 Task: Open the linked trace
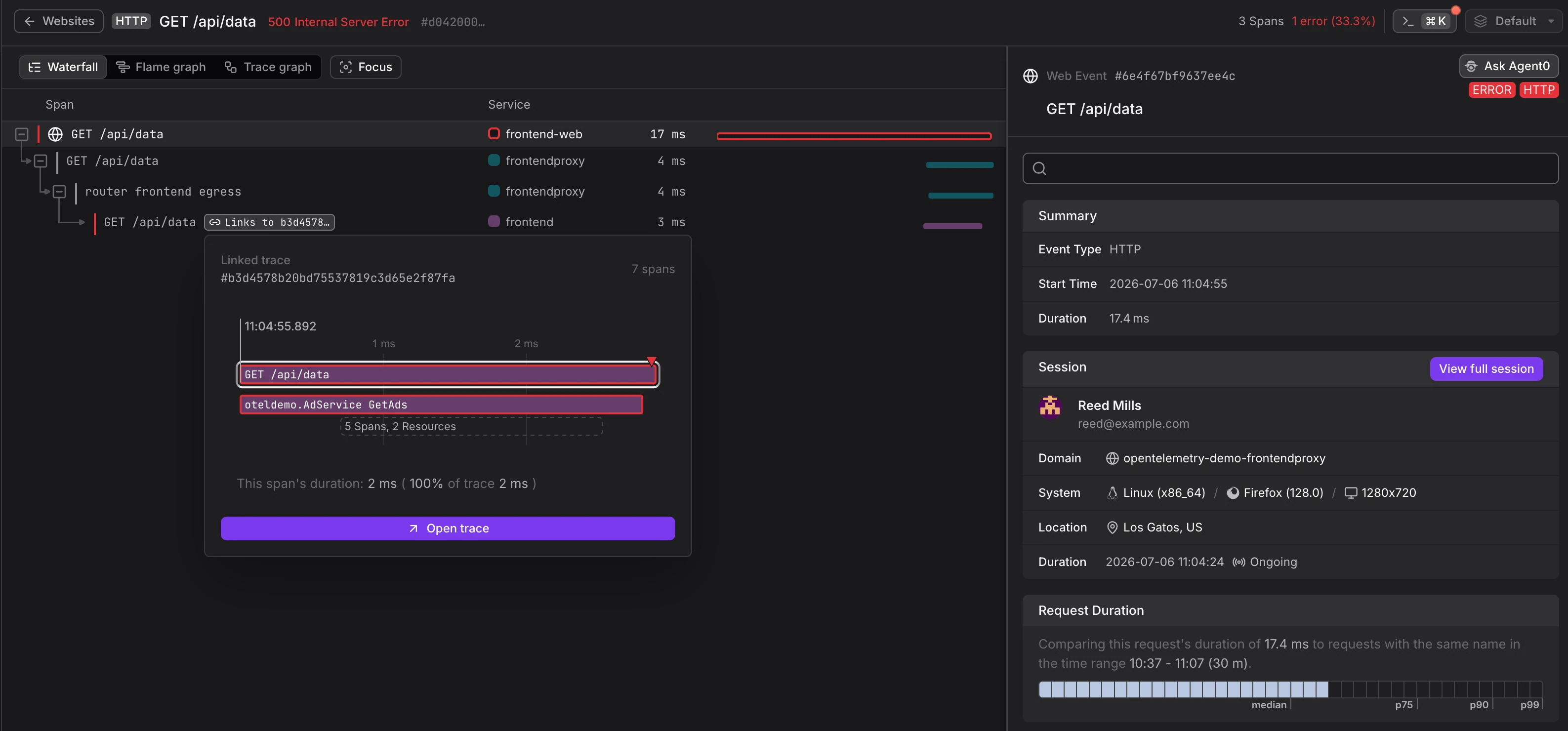coord(448,528)
